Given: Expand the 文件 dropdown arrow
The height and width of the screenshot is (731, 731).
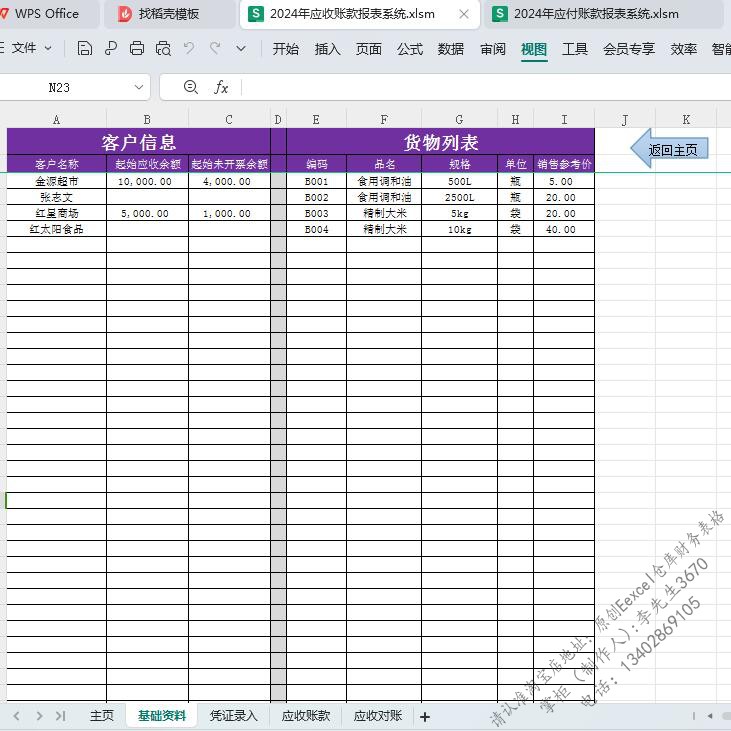Looking at the screenshot, I should pos(48,48).
